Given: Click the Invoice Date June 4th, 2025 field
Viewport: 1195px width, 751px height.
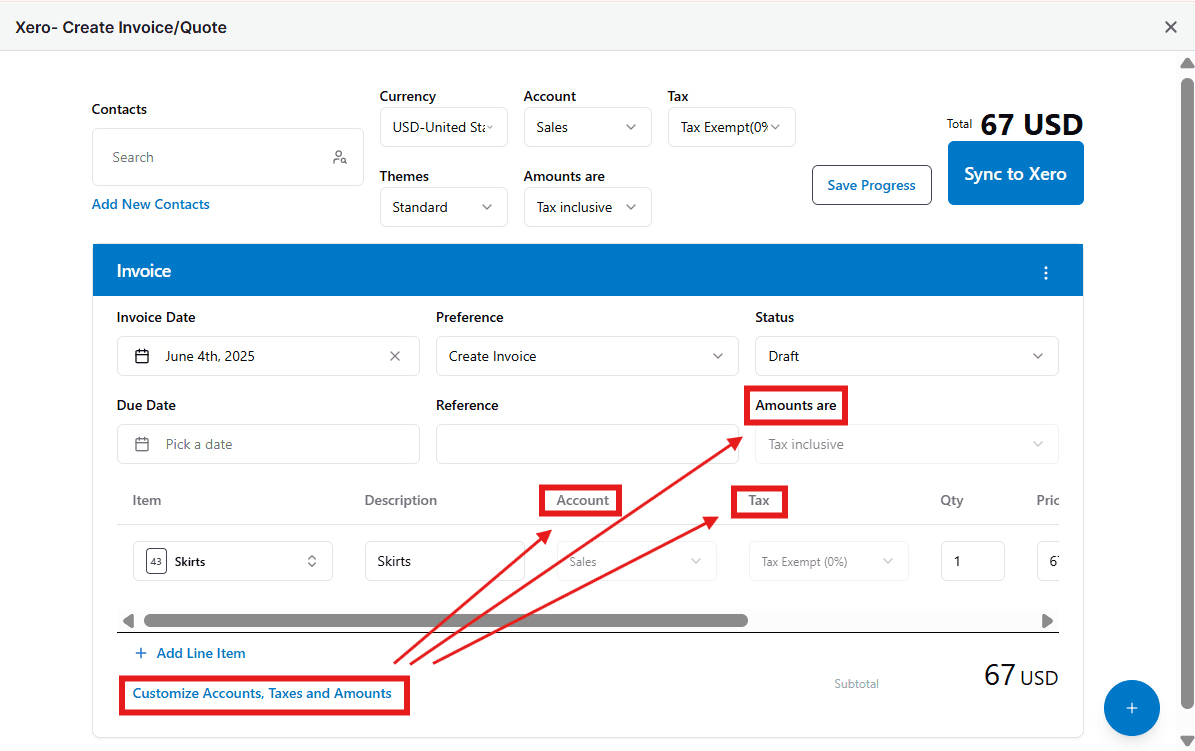Looking at the screenshot, I should (x=268, y=356).
